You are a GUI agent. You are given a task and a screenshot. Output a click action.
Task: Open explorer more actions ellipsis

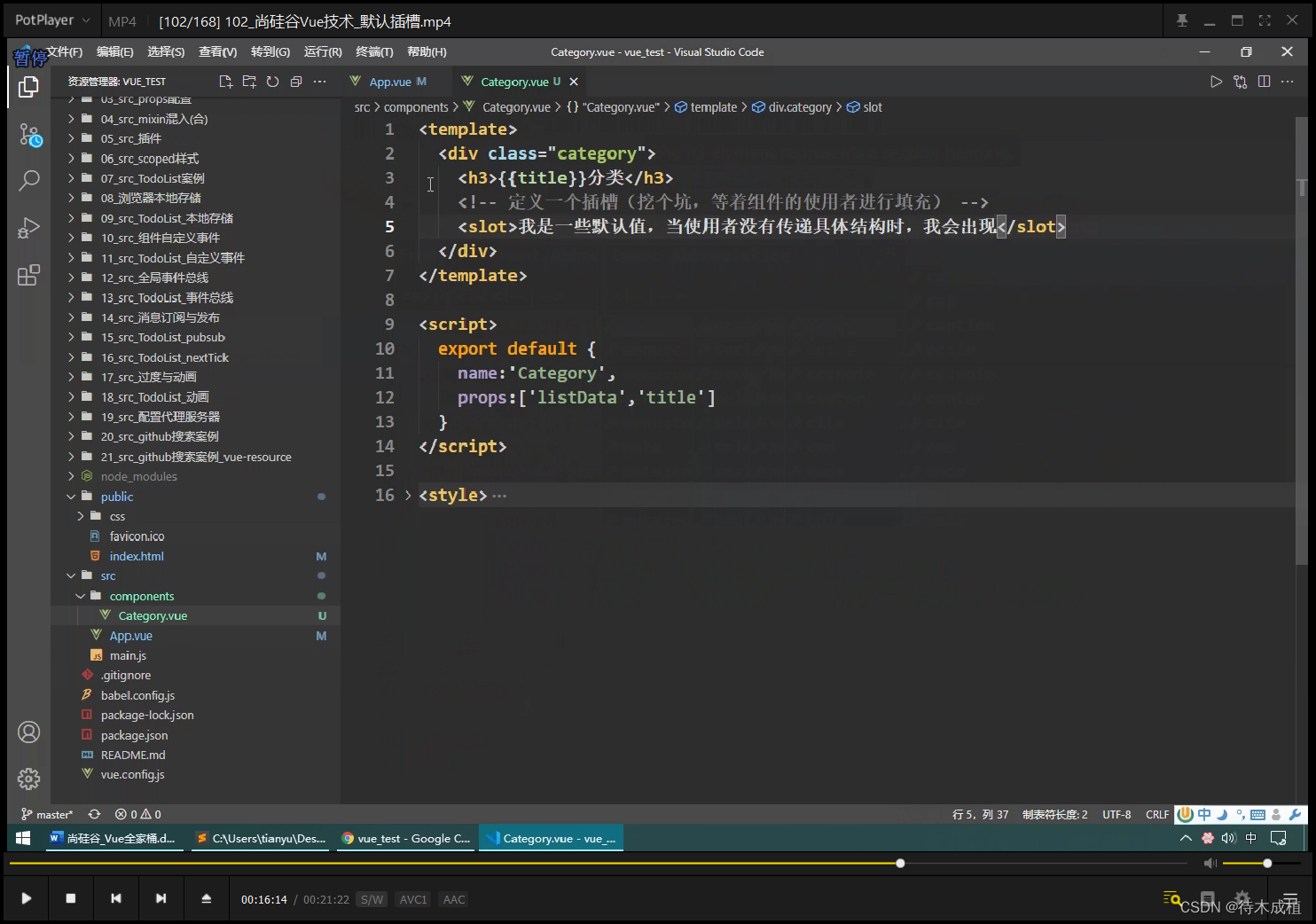[320, 82]
